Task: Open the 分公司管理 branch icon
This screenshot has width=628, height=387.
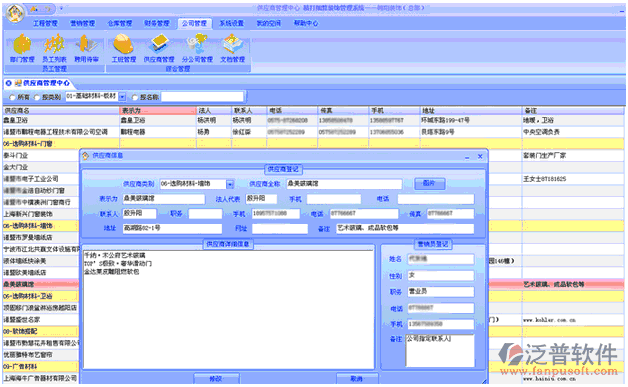Action: click(197, 48)
